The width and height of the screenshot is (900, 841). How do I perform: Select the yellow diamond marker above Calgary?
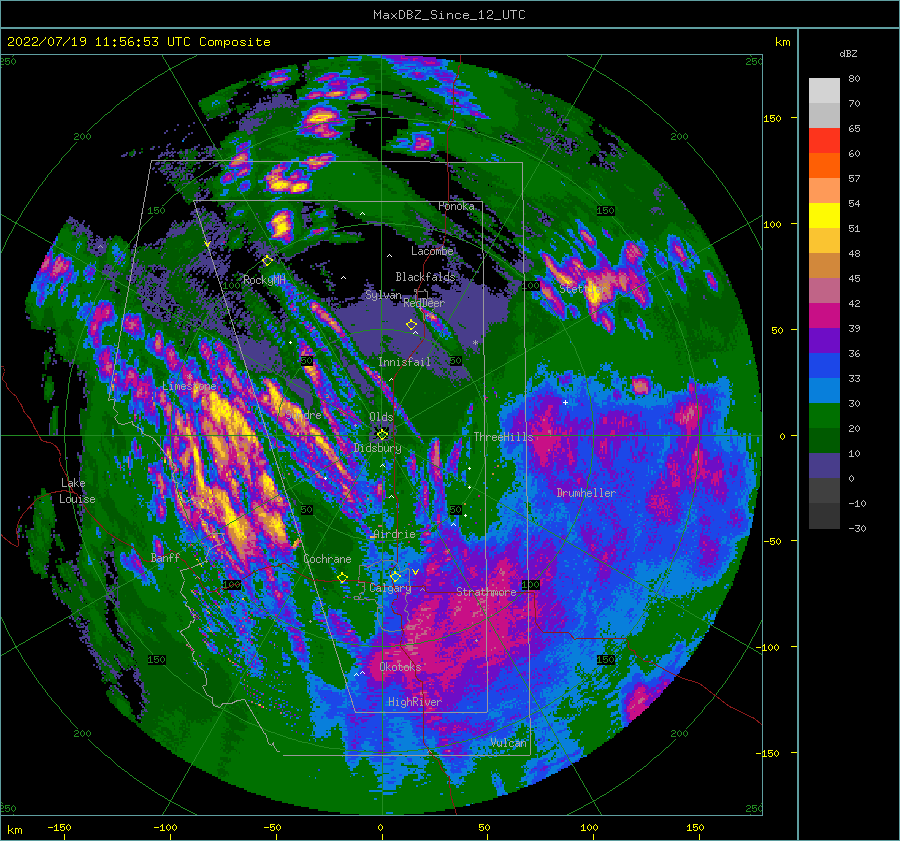395,576
